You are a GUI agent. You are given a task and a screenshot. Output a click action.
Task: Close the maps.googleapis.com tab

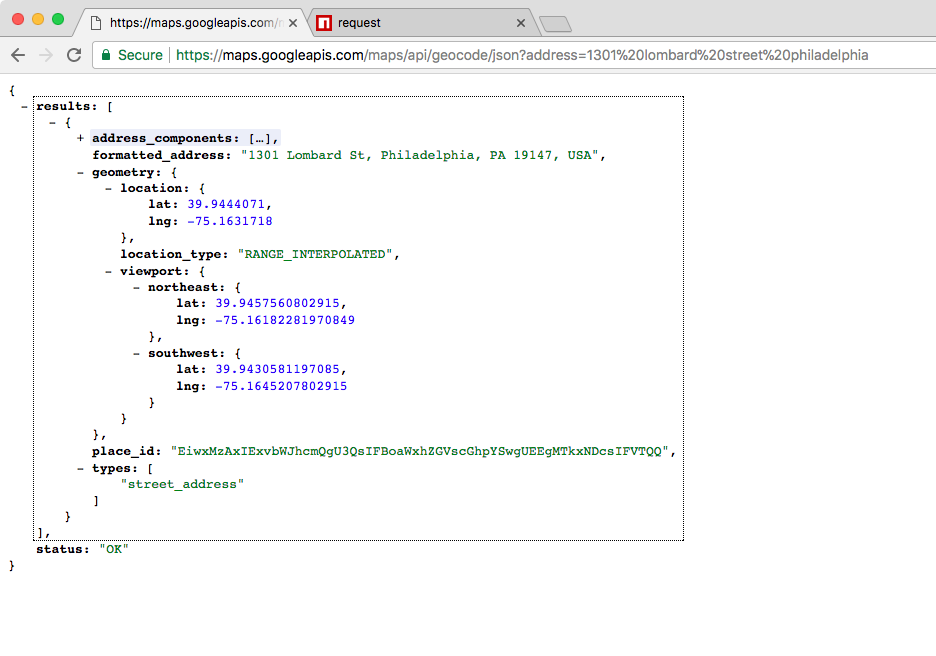click(291, 22)
